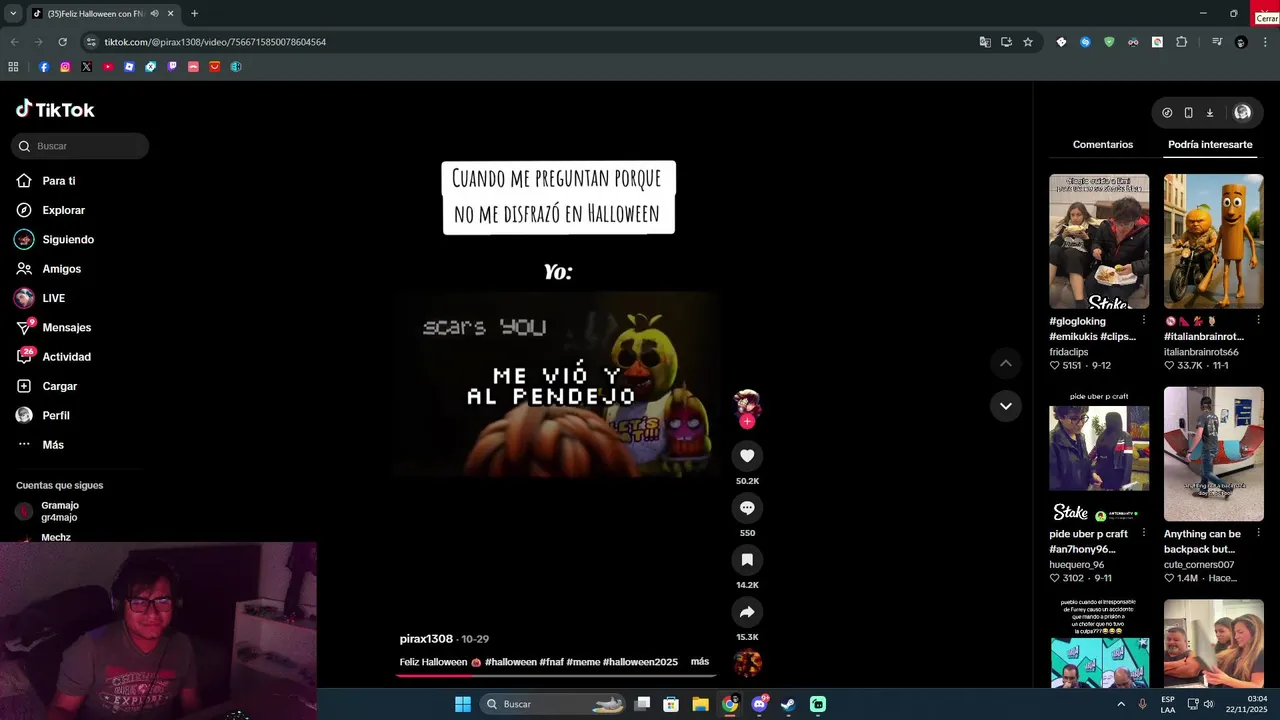Open the Chrome extensions puzzle icon
Viewport: 1280px width, 720px height.
coord(1182,42)
